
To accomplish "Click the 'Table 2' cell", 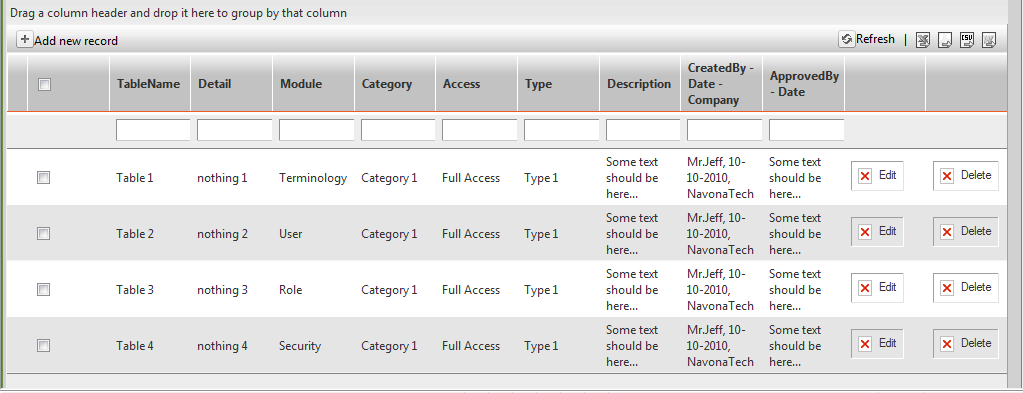I will tap(135, 234).
